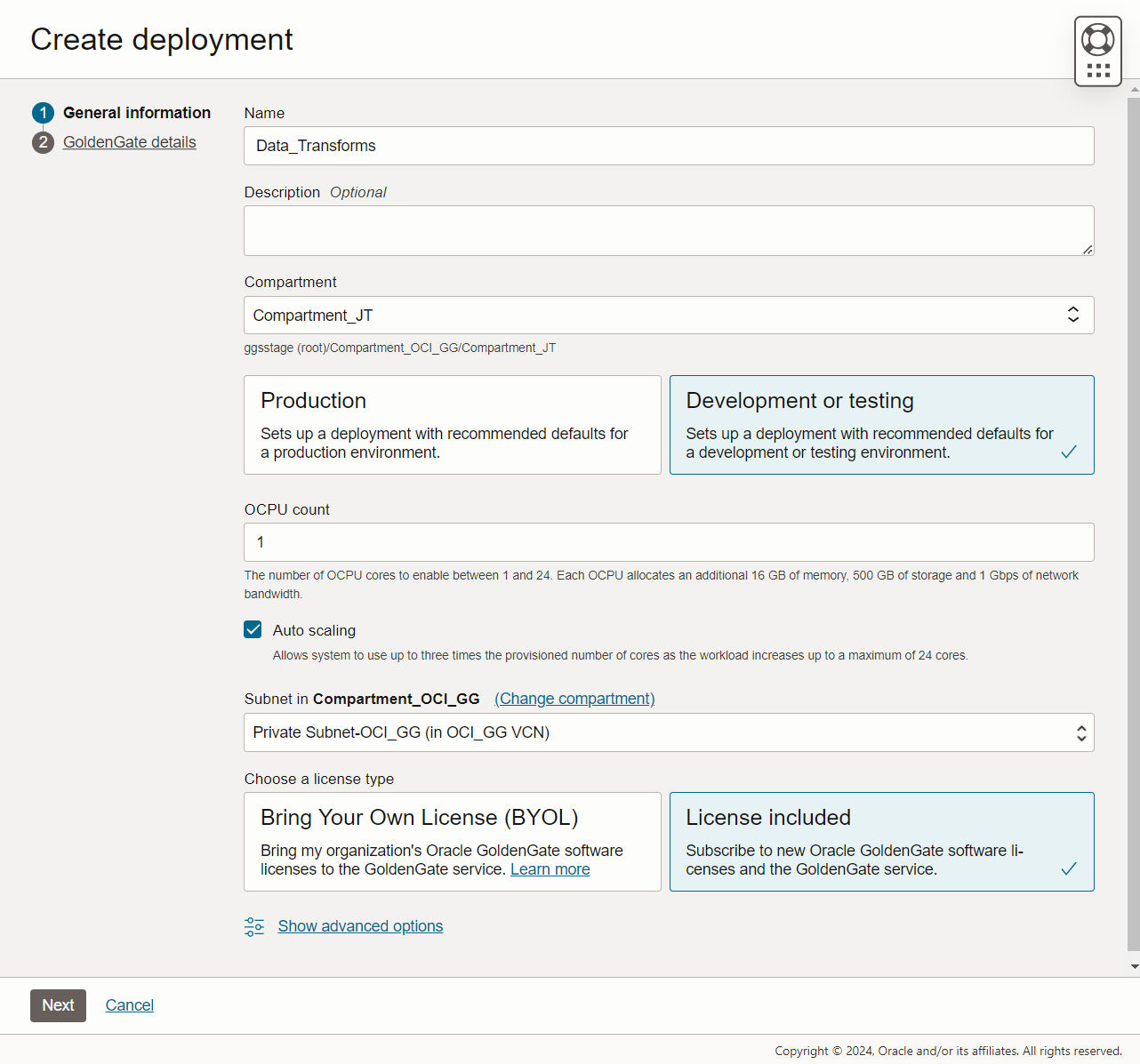Select the General information step
1140x1064 pixels.
coord(137,113)
